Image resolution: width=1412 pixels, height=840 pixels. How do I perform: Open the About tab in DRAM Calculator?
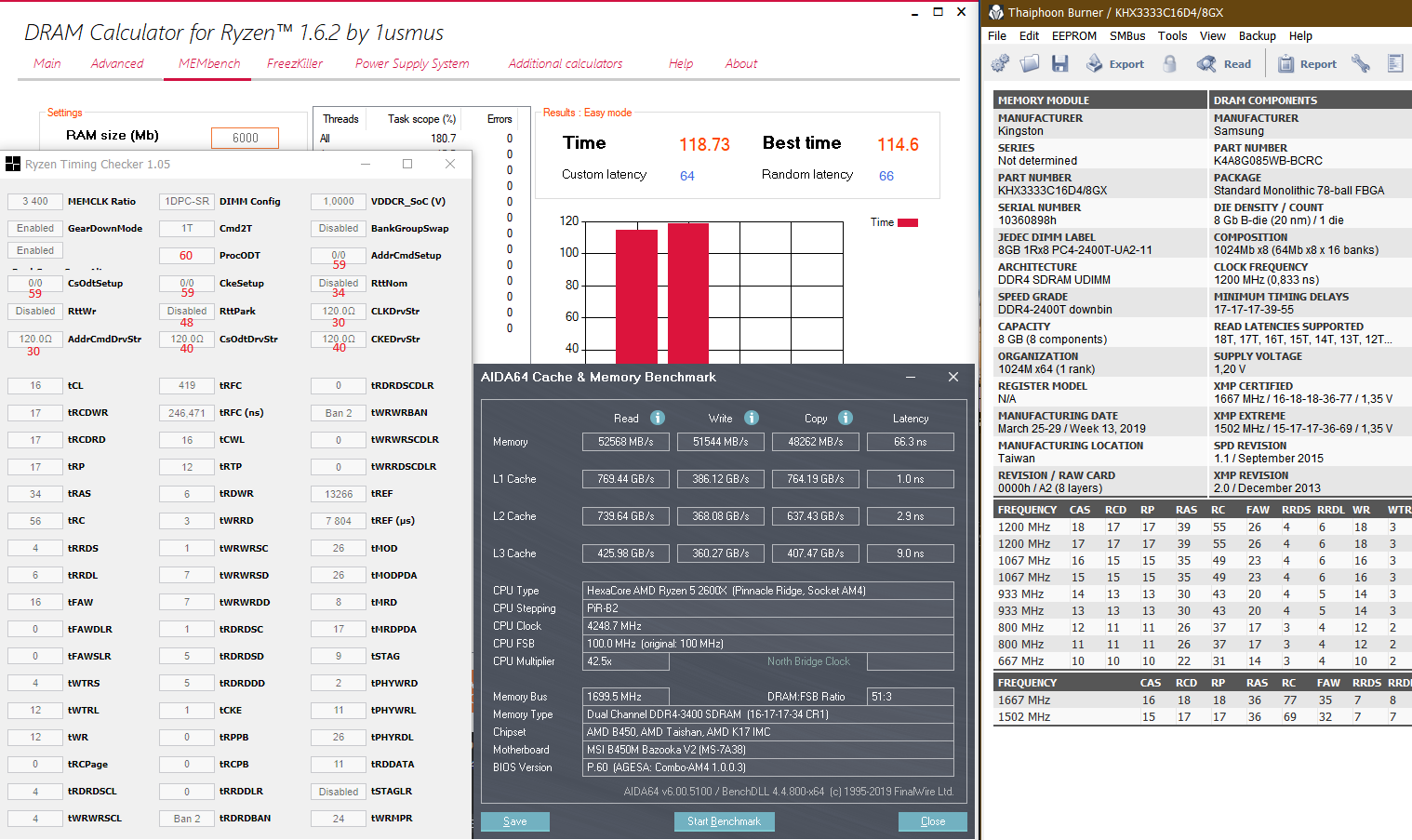click(741, 63)
